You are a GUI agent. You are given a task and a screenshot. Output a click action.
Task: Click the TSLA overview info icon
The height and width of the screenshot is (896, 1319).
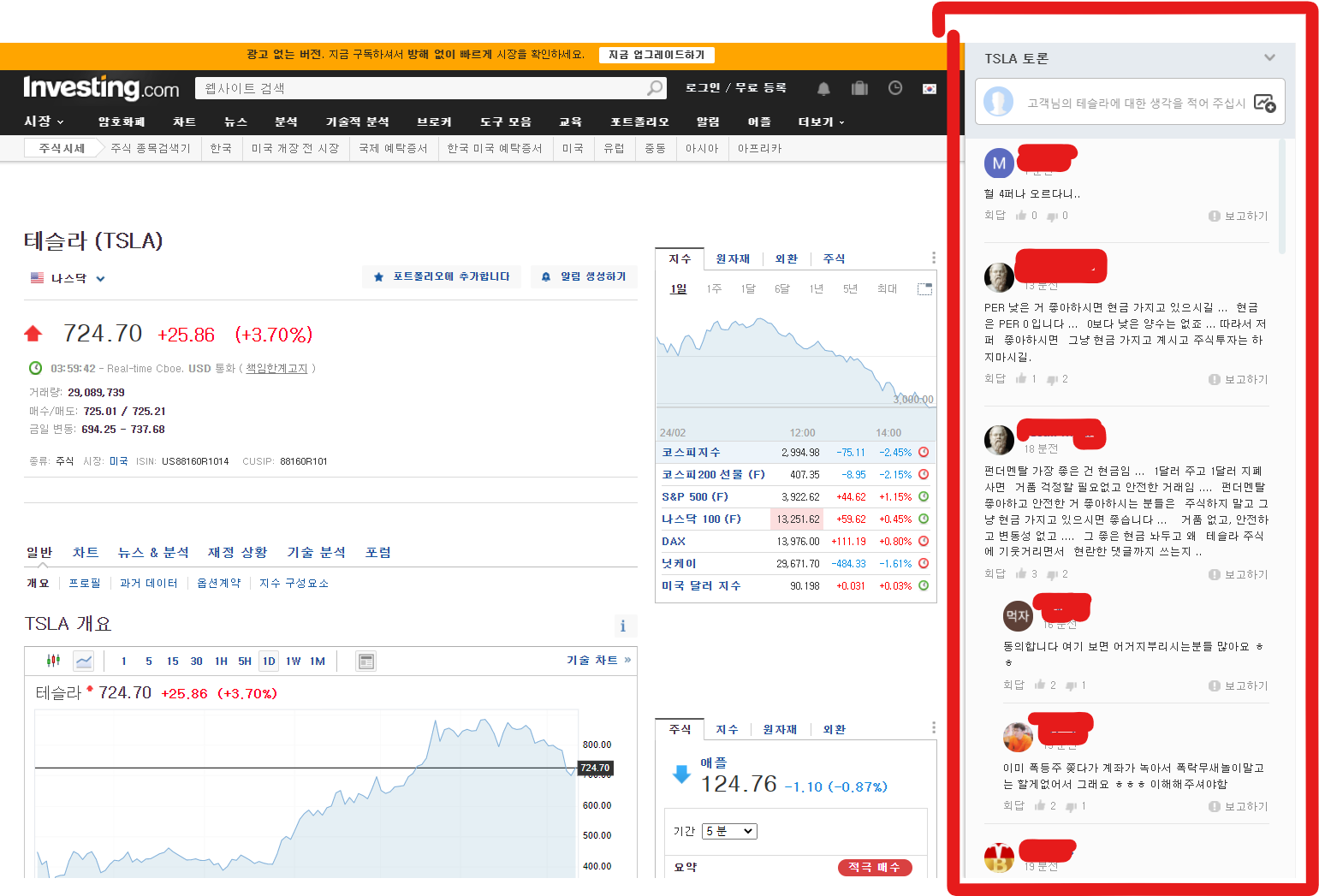coord(623,626)
